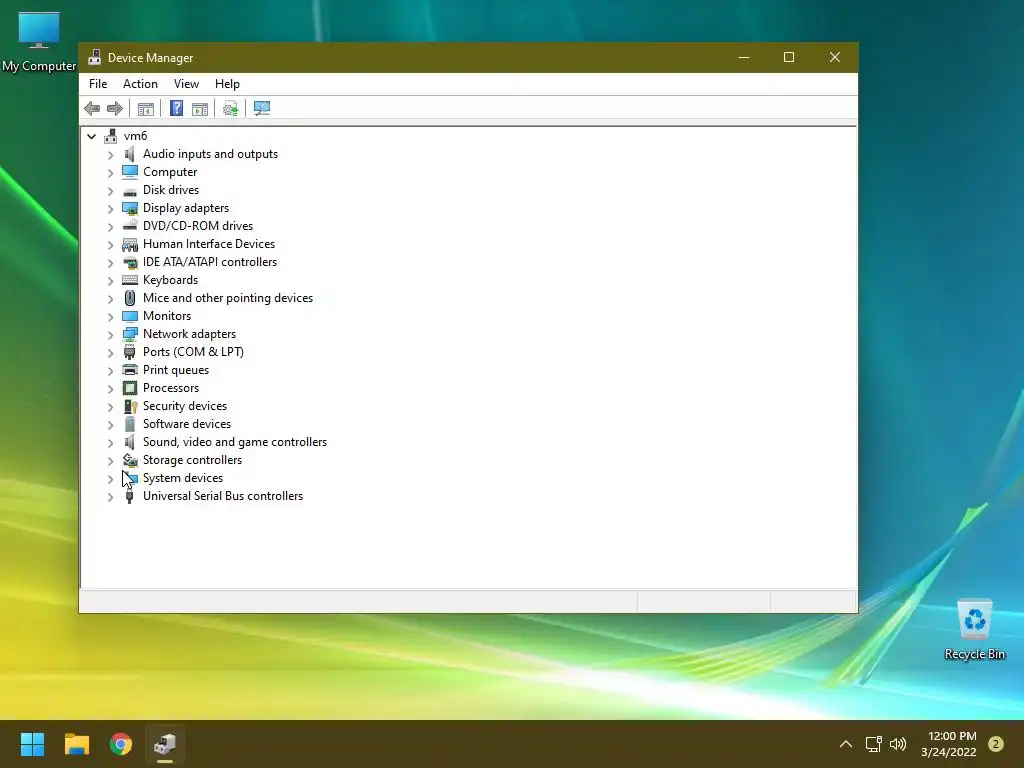Image resolution: width=1024 pixels, height=768 pixels.
Task: Select the Monitors tree label
Action: (167, 316)
